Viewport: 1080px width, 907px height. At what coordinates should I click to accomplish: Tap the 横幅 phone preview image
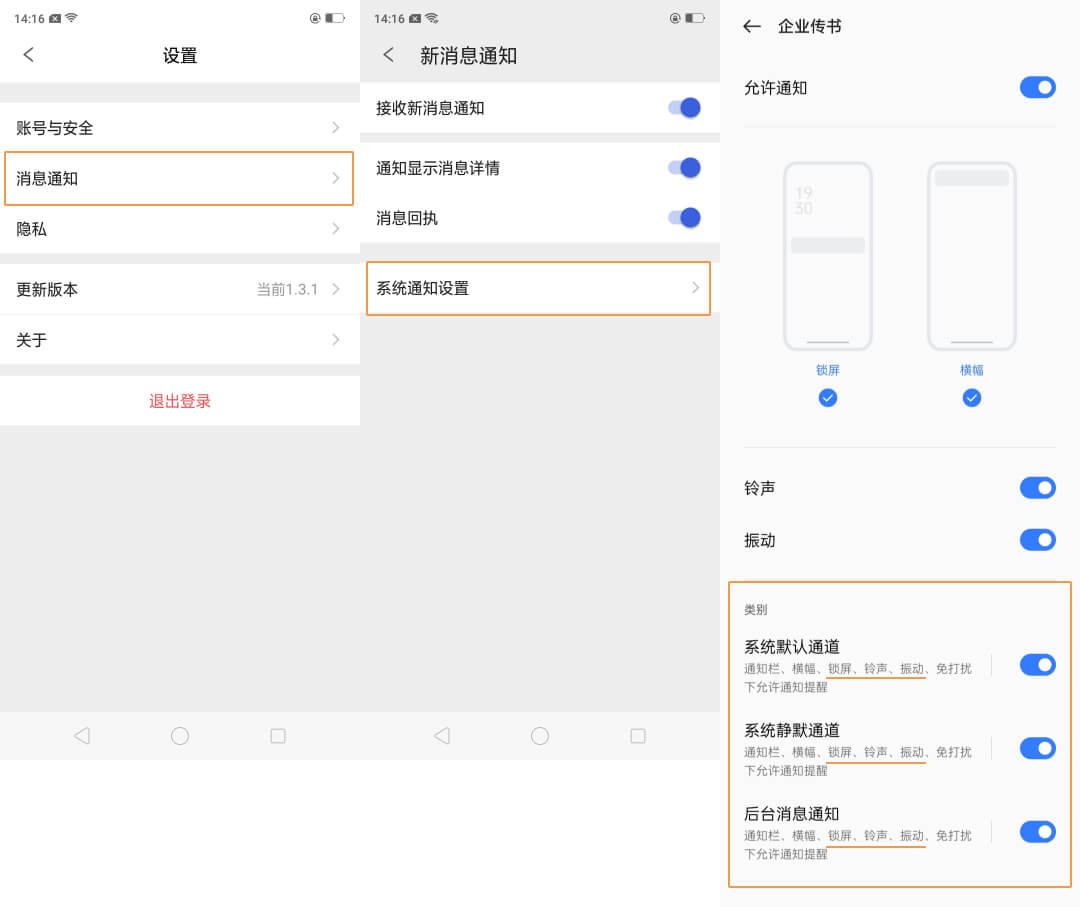(x=971, y=256)
